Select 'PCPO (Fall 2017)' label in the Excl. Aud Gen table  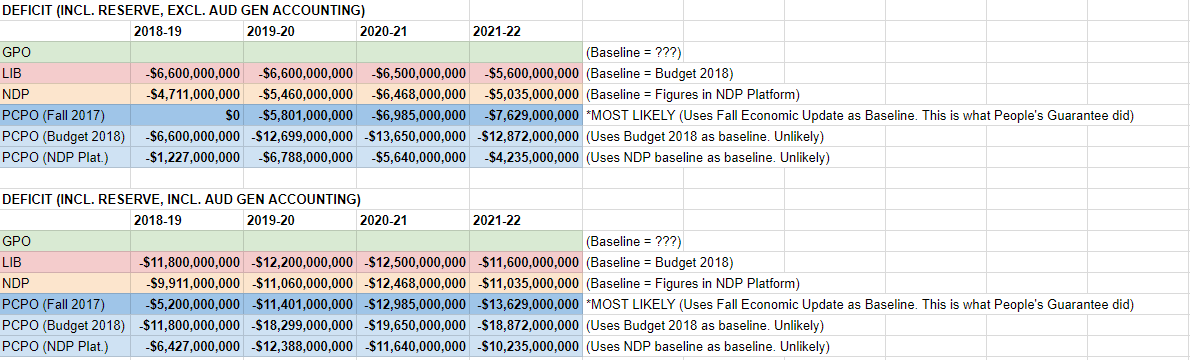pos(65,115)
